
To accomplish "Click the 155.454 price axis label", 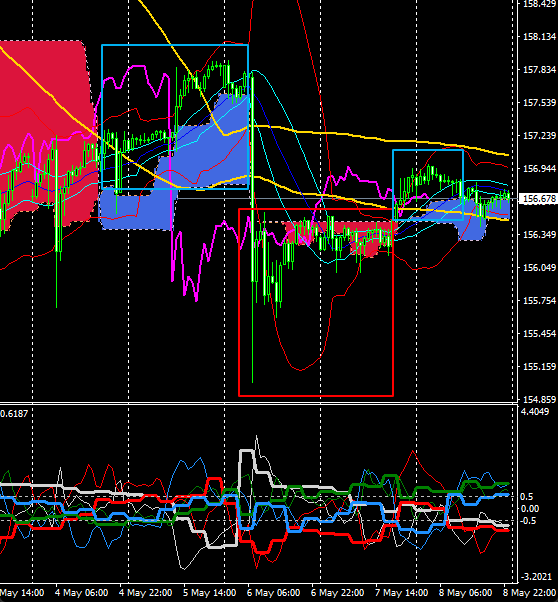I will 539,334.
